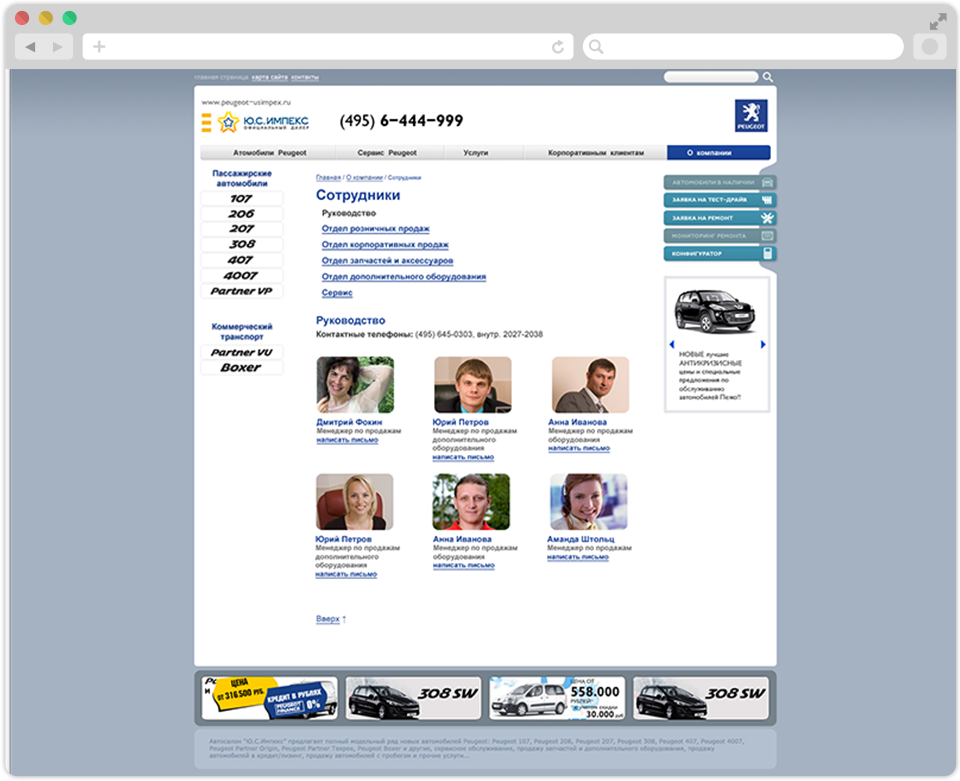
Task: Click the О компании breadcrumb link
Action: [364, 178]
